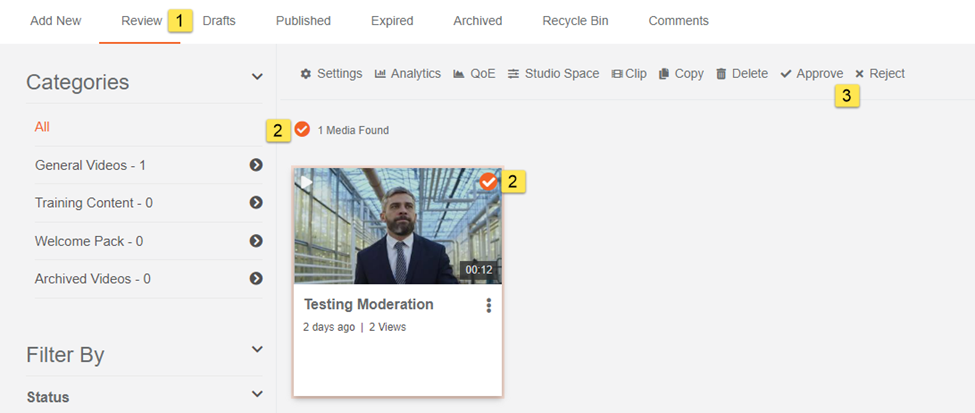Screen dimensions: 975x413
Task: Approve the selected media
Action: 811,74
